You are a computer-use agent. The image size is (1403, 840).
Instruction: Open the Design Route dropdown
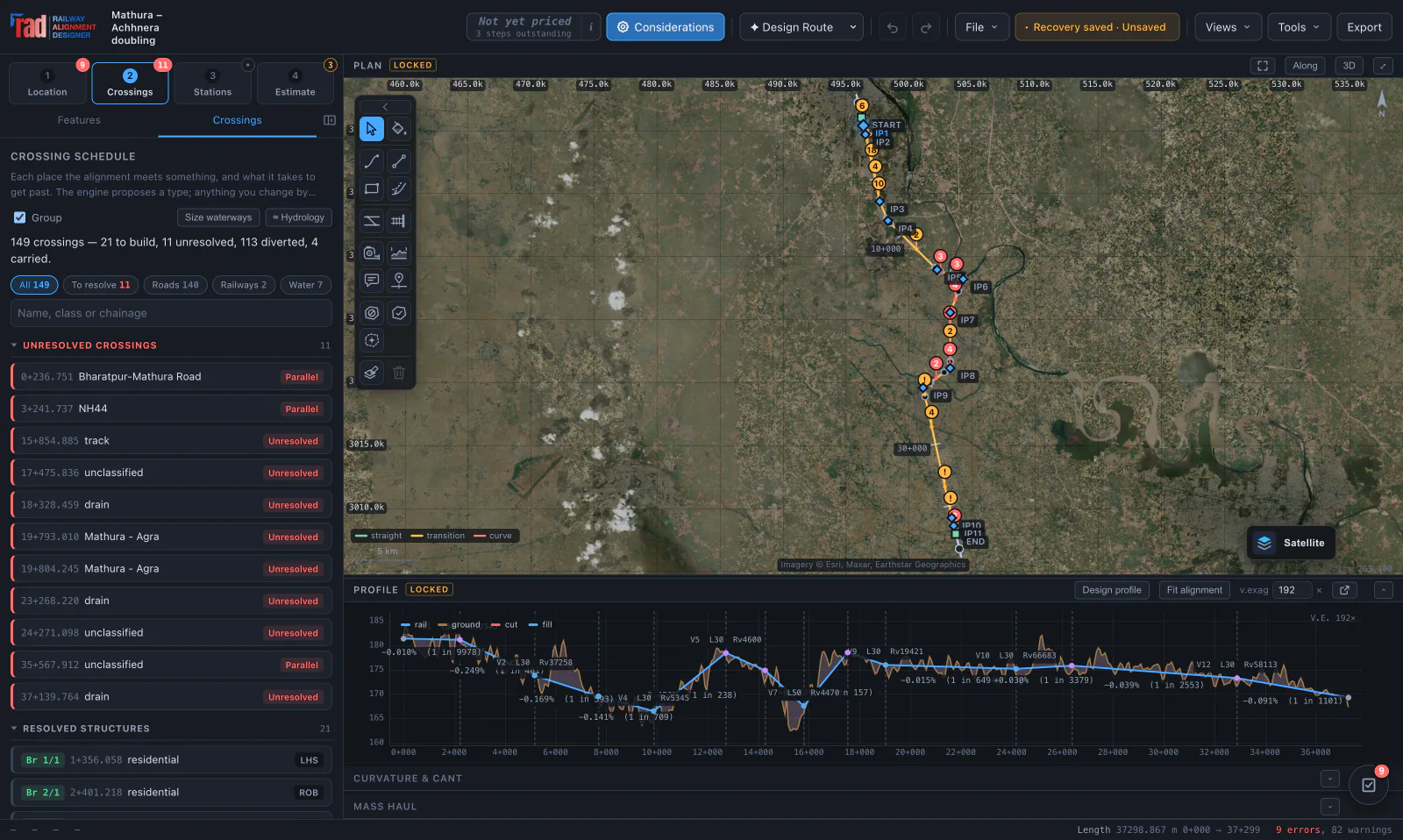(x=801, y=27)
